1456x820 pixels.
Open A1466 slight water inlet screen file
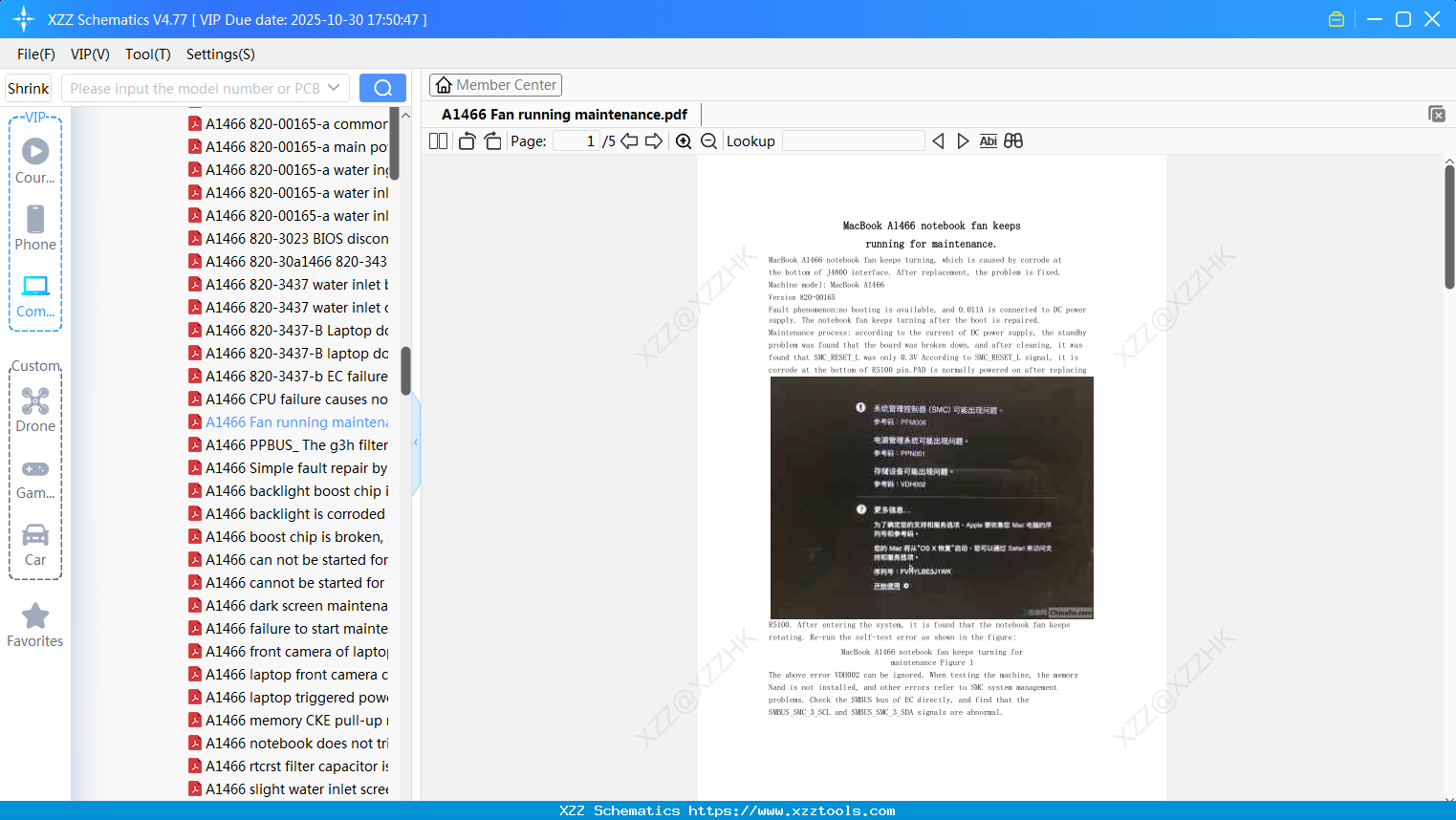(288, 789)
